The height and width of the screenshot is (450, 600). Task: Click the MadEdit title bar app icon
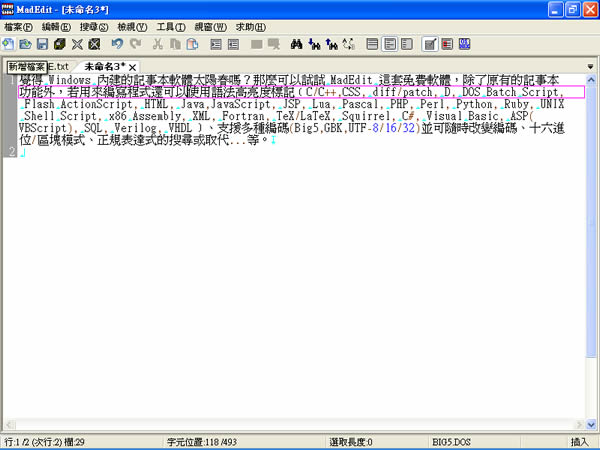tap(8, 9)
